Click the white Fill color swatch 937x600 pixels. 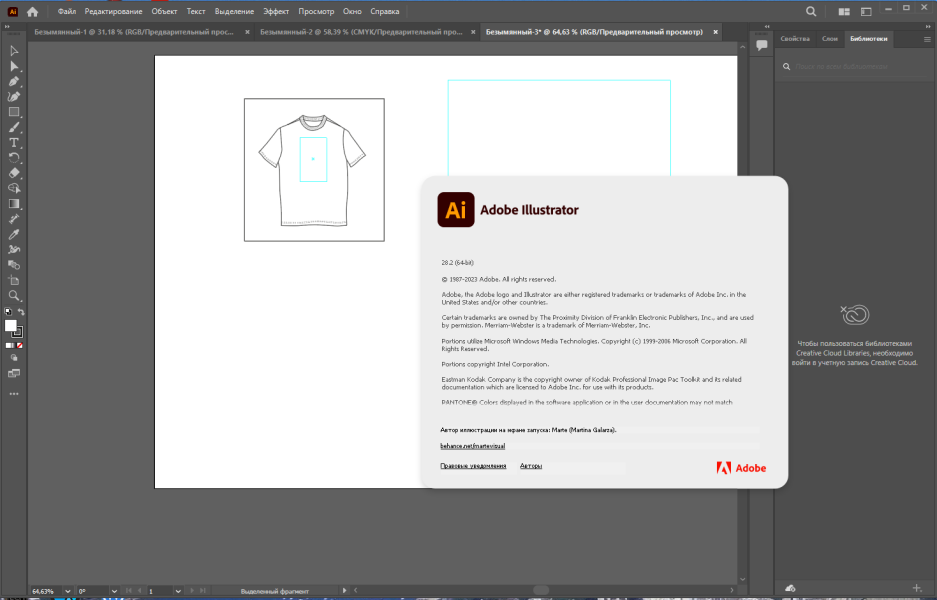tap(10, 326)
